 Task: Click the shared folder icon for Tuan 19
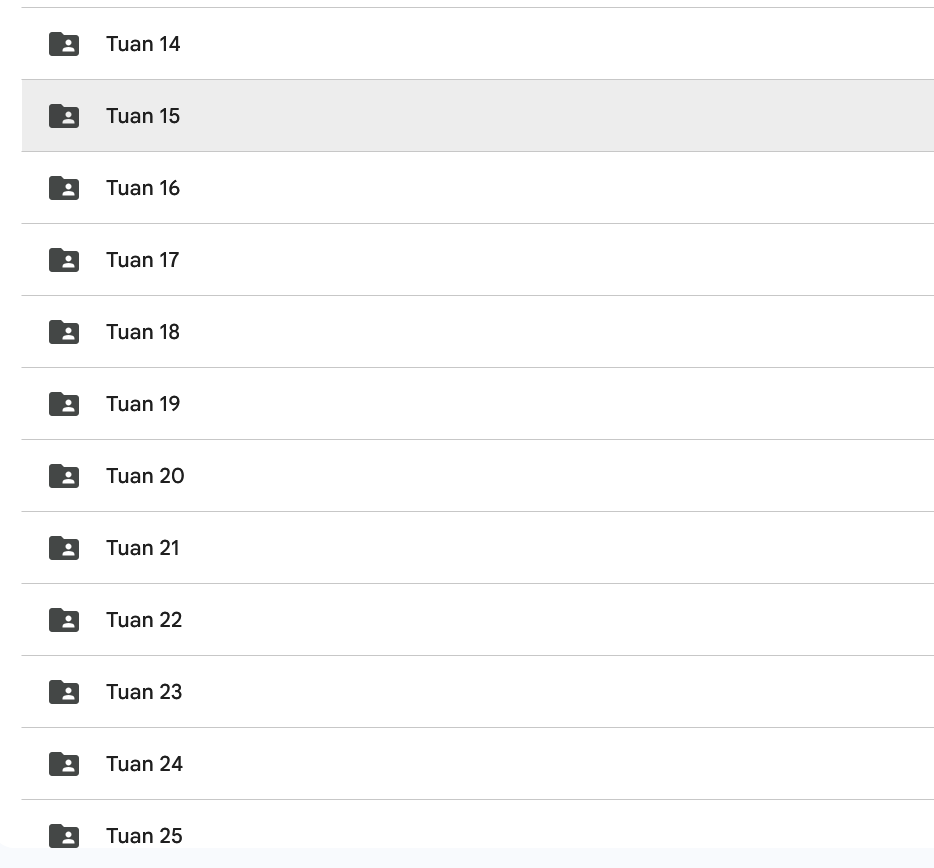point(64,404)
